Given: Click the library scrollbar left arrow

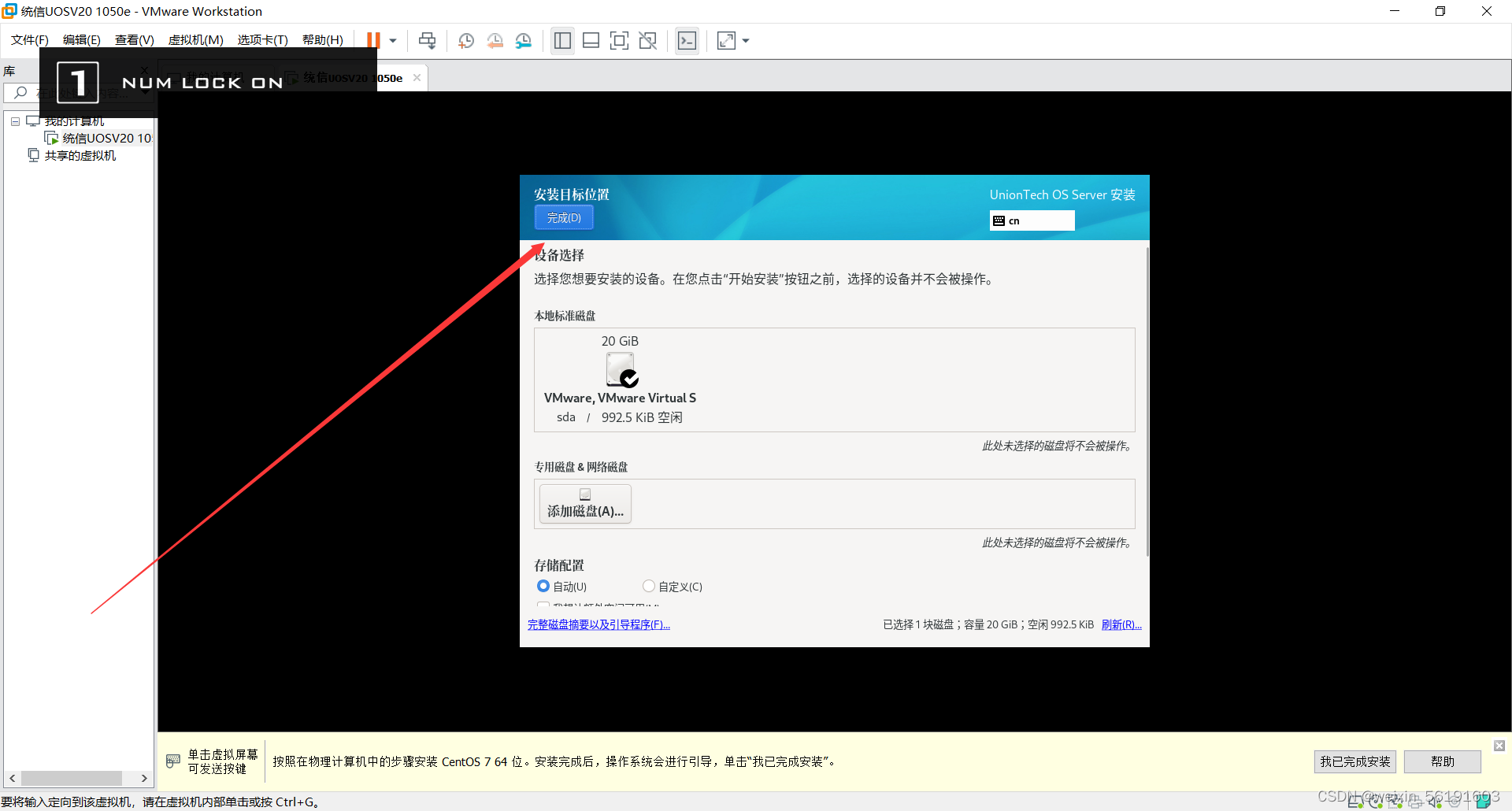Looking at the screenshot, I should tap(12, 778).
